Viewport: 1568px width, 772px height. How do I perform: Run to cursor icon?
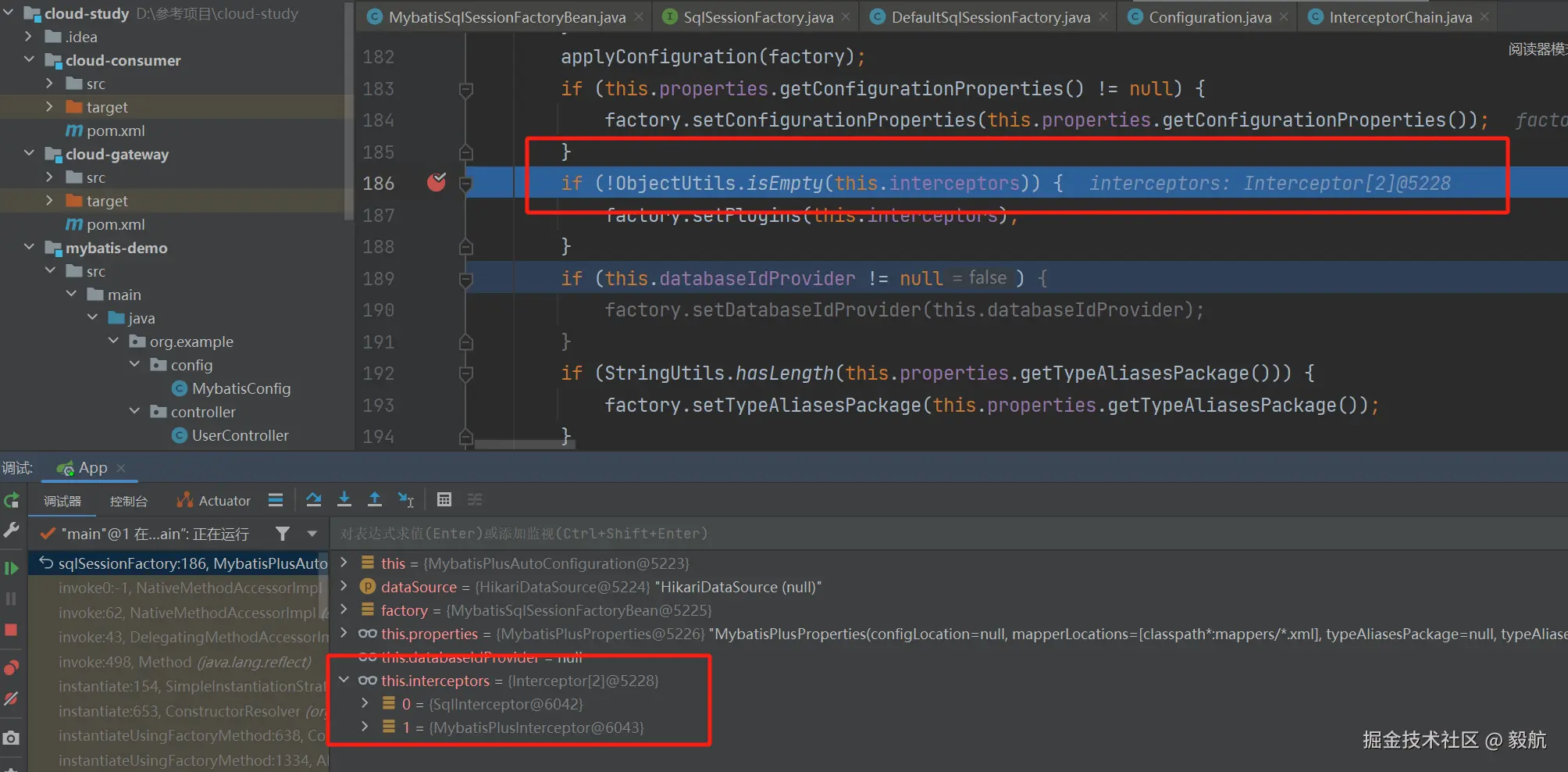406,500
